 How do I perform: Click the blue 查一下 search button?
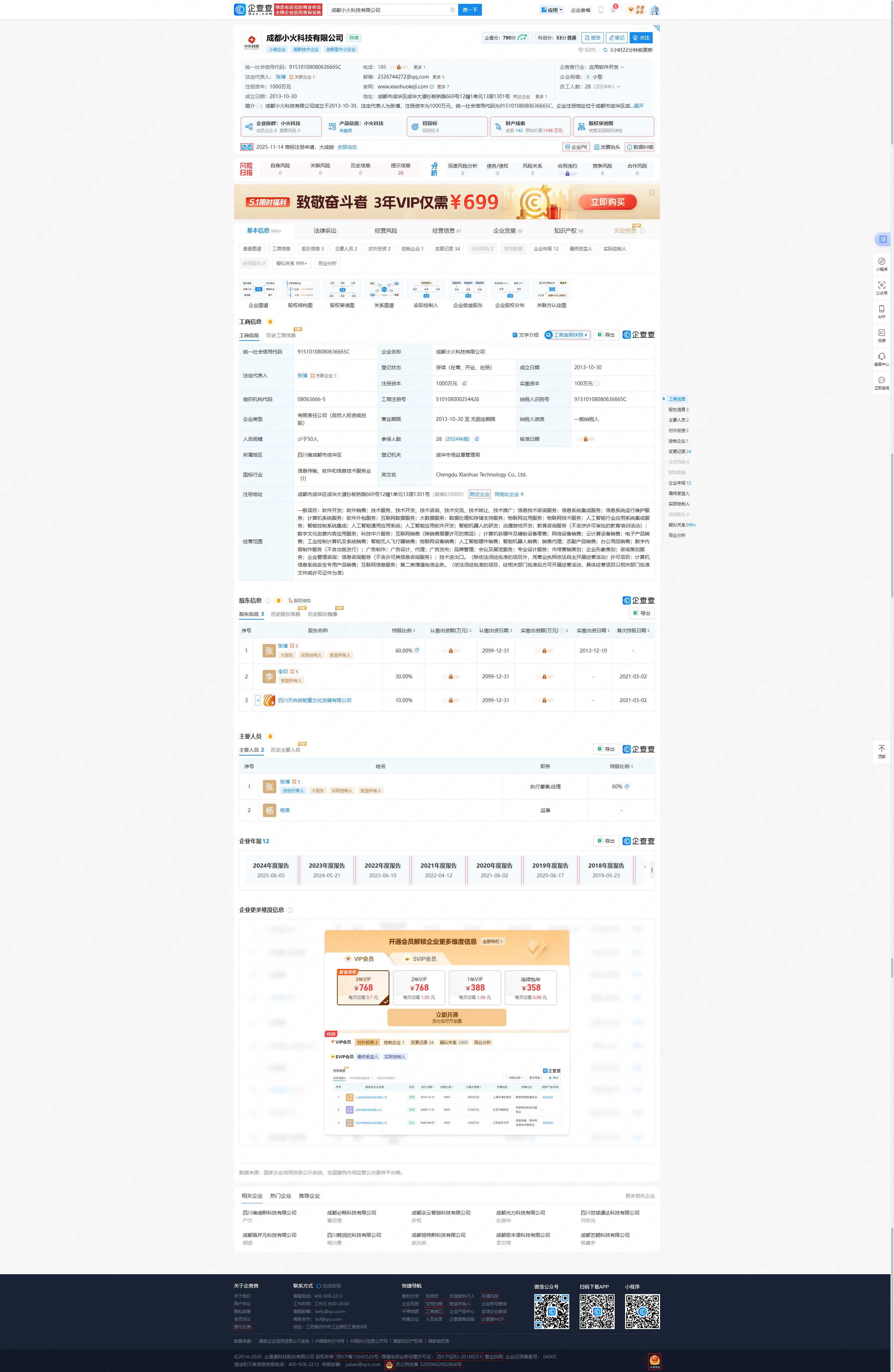click(470, 10)
